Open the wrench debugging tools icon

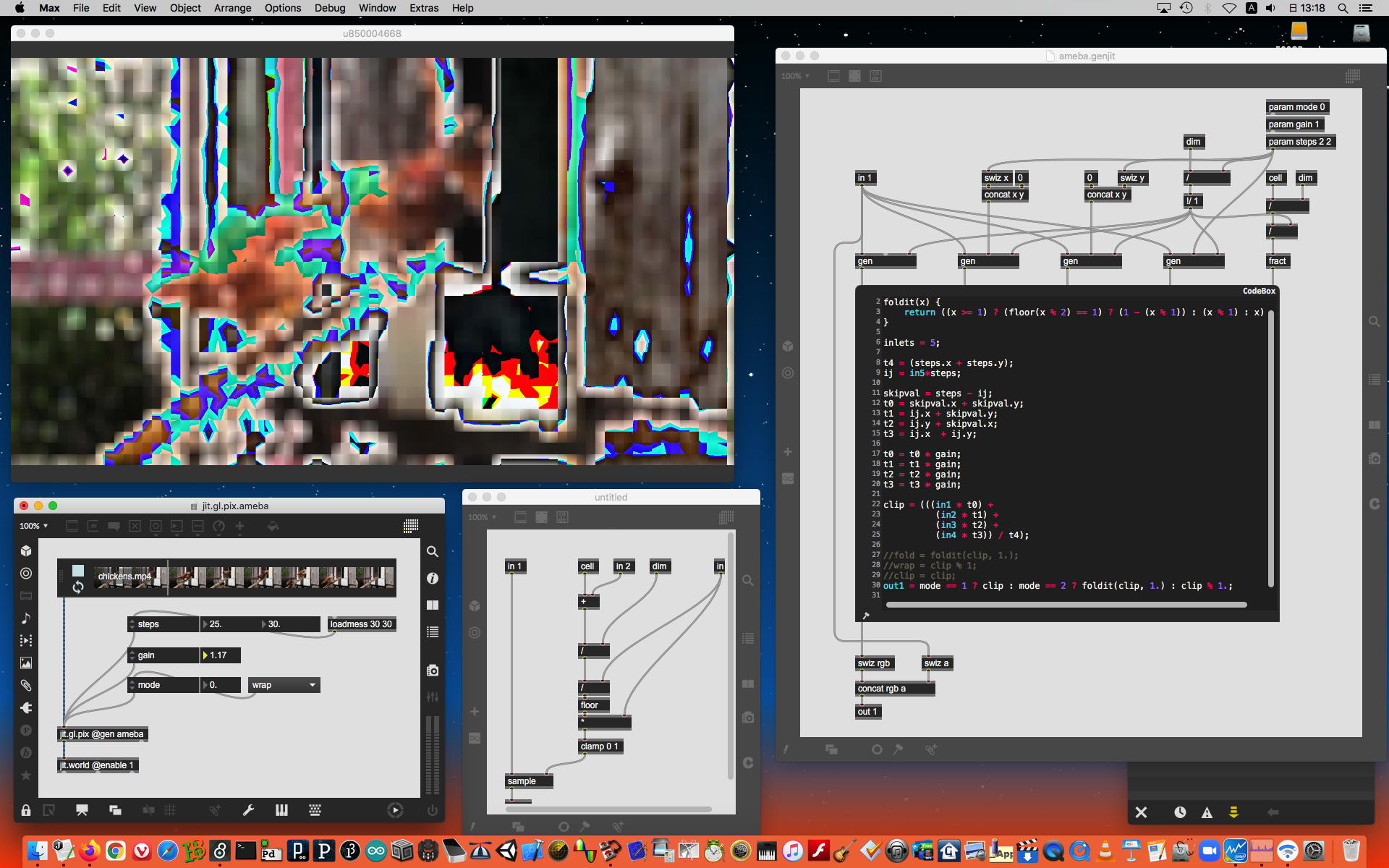[x=248, y=810]
